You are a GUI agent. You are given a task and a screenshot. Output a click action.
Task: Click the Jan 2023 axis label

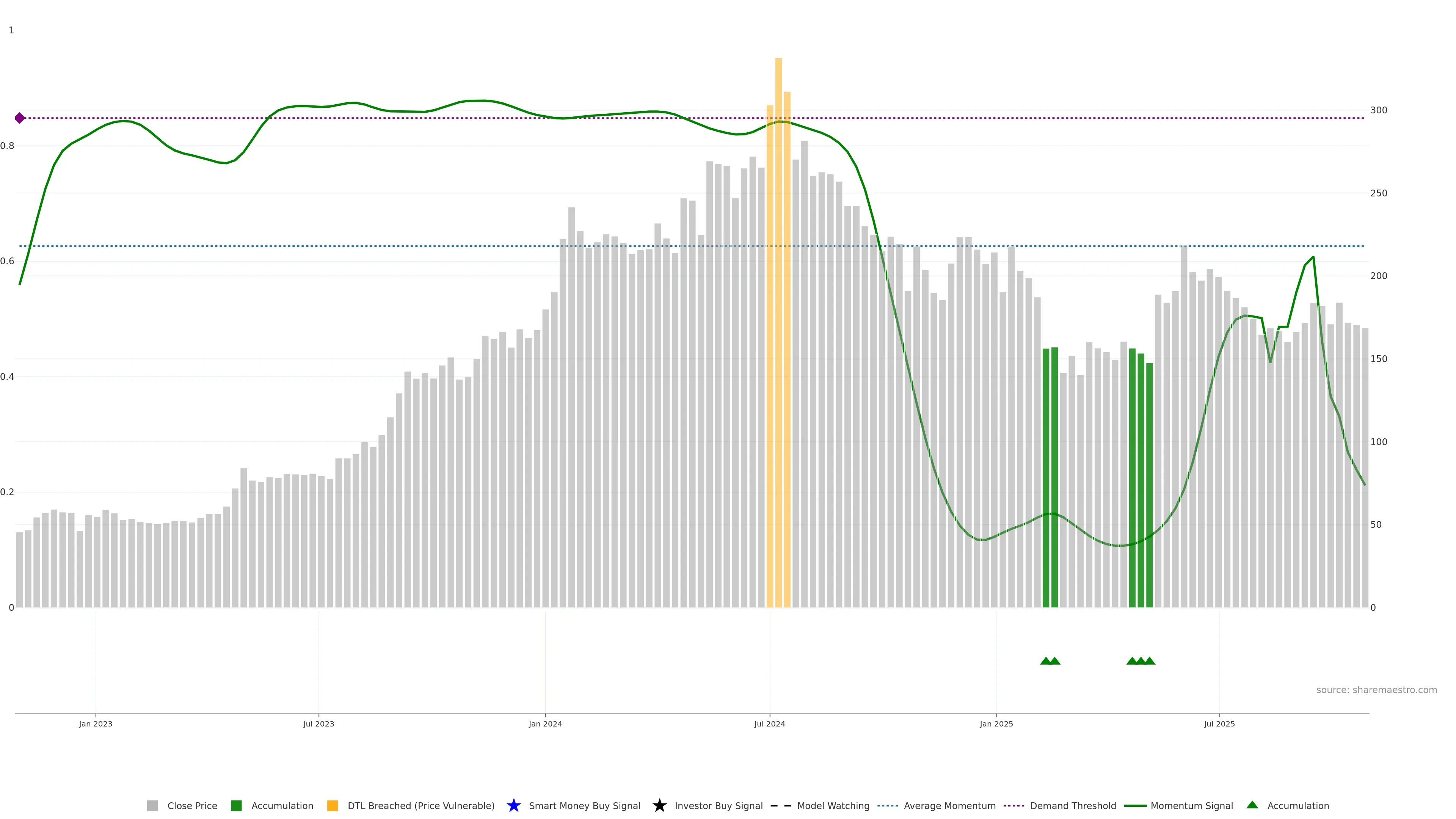(96, 723)
